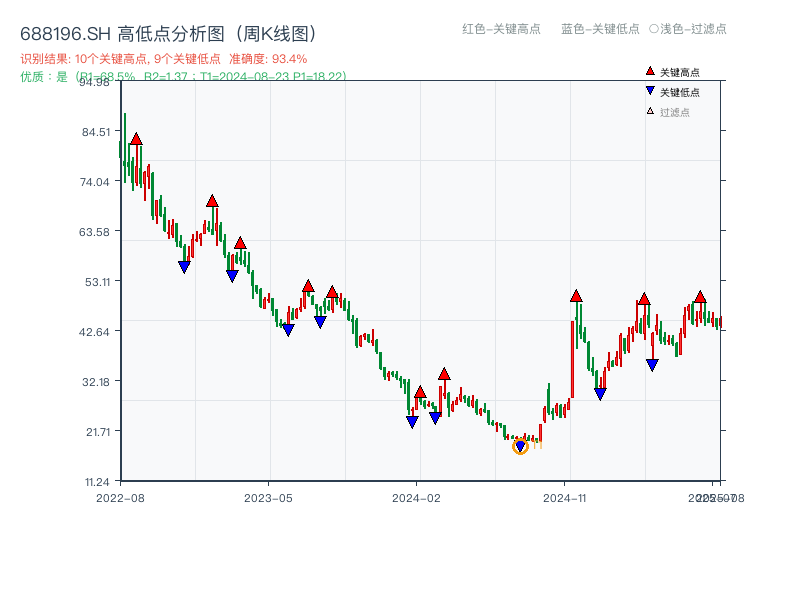Click the red triangle icon in the 关键高点 legend

[x=650, y=71]
